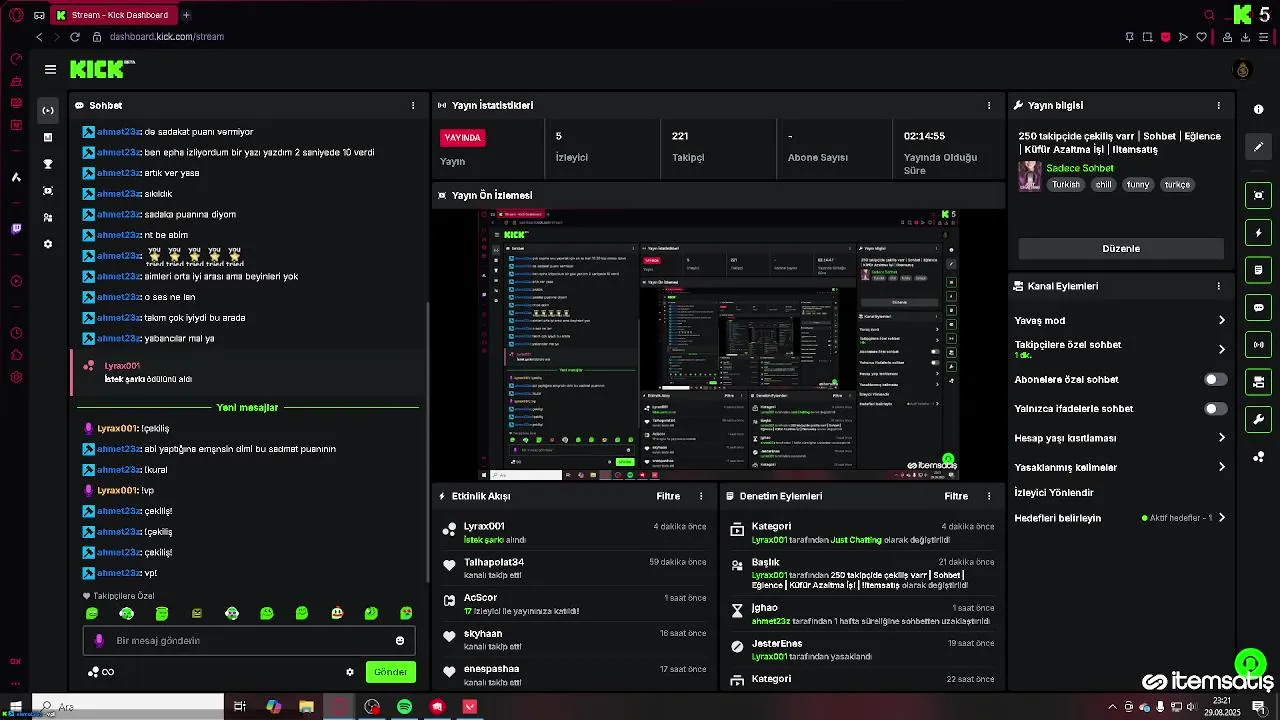The height and width of the screenshot is (720, 1280).
Task: Open the Sadece Sohbet category link
Action: click(x=1079, y=168)
